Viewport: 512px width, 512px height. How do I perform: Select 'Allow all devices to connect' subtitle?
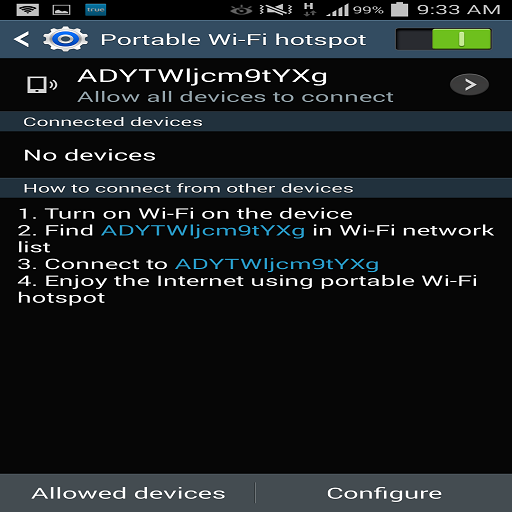(235, 97)
